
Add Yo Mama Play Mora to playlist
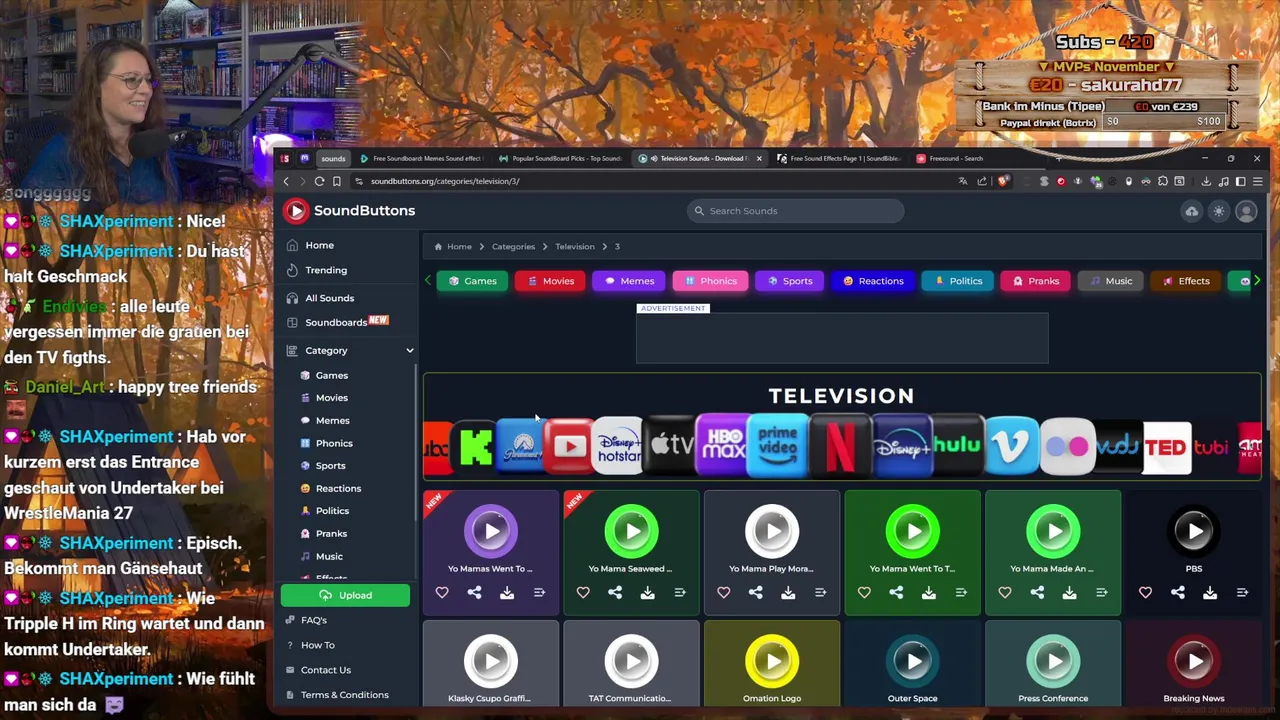(820, 593)
